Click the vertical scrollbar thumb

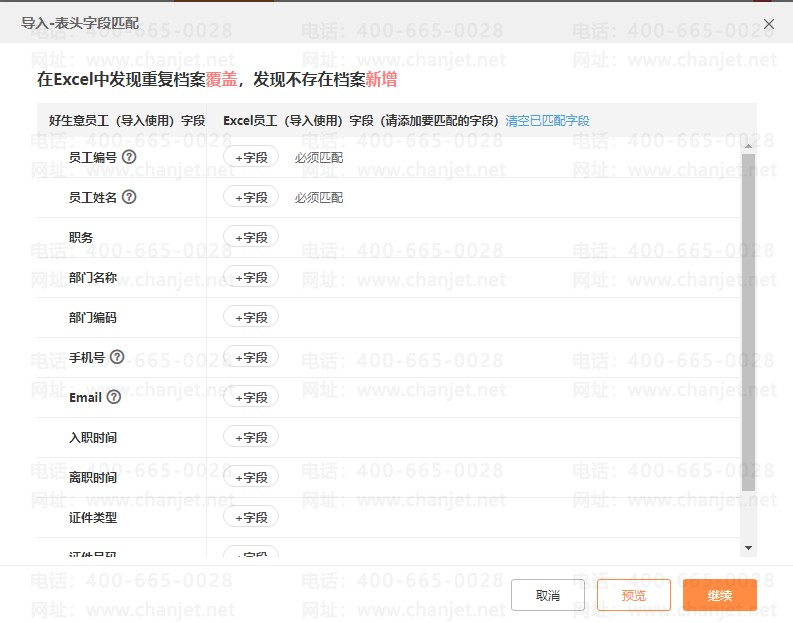748,322
